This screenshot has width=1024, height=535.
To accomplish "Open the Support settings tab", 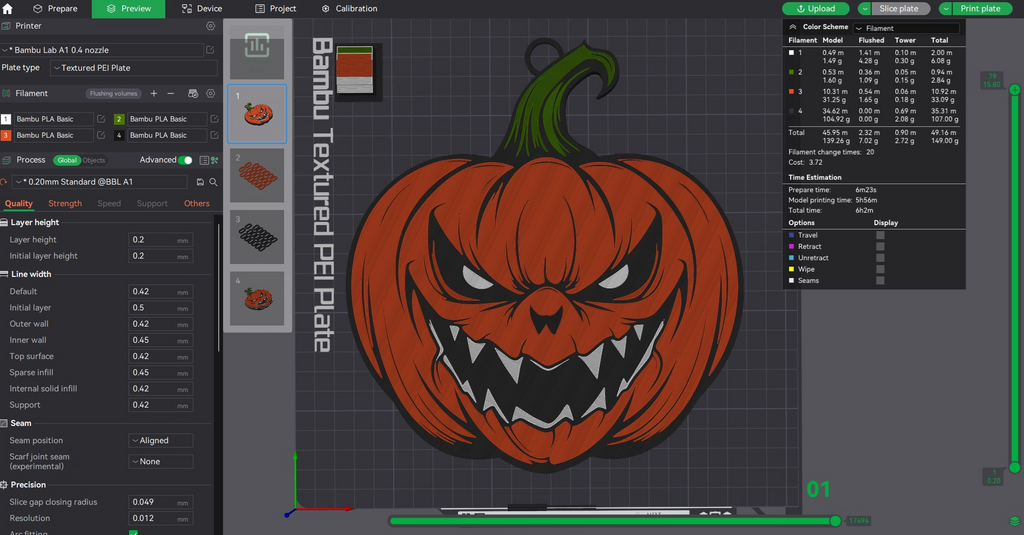I will click(x=152, y=204).
